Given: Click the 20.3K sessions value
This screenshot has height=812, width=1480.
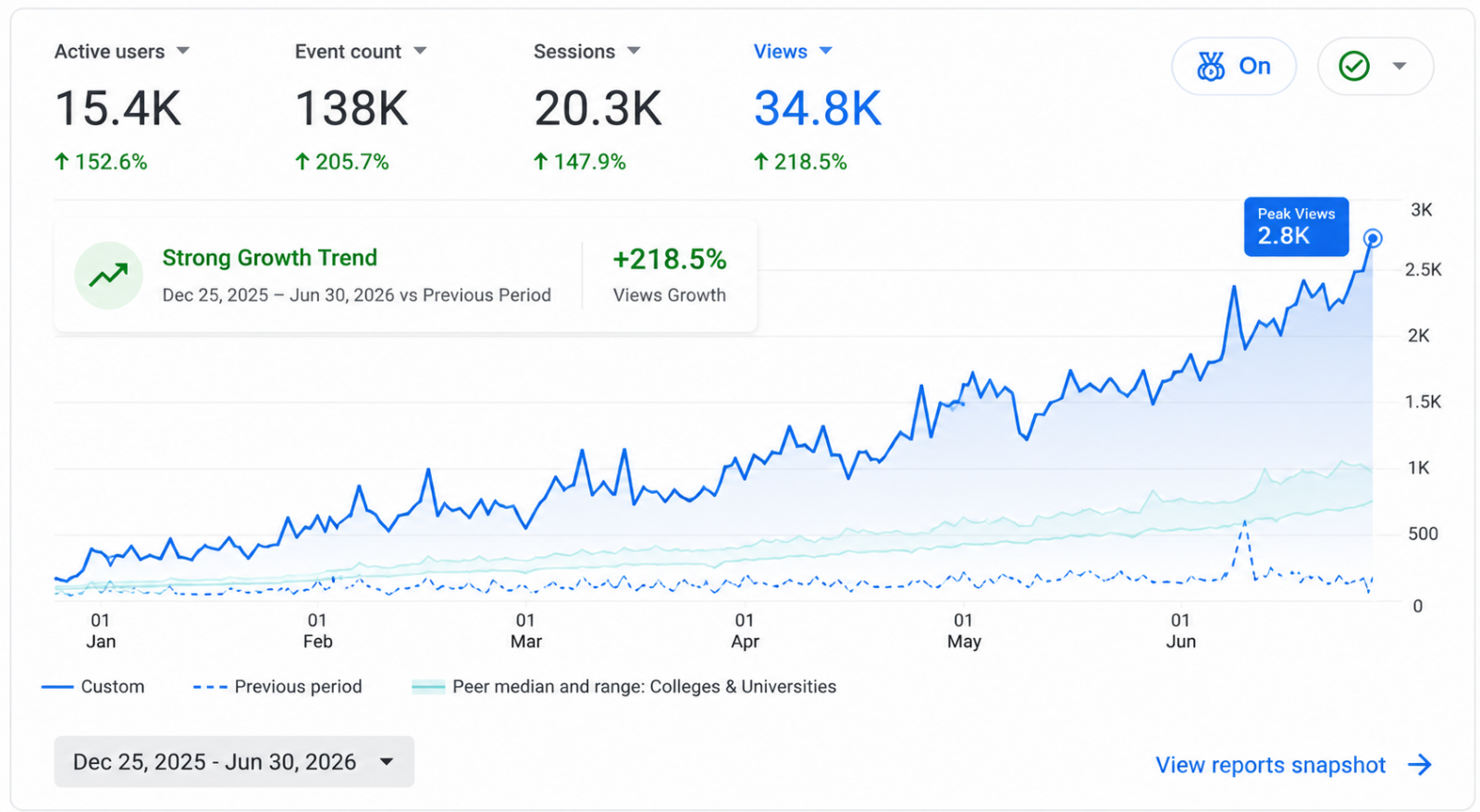Looking at the screenshot, I should [598, 108].
